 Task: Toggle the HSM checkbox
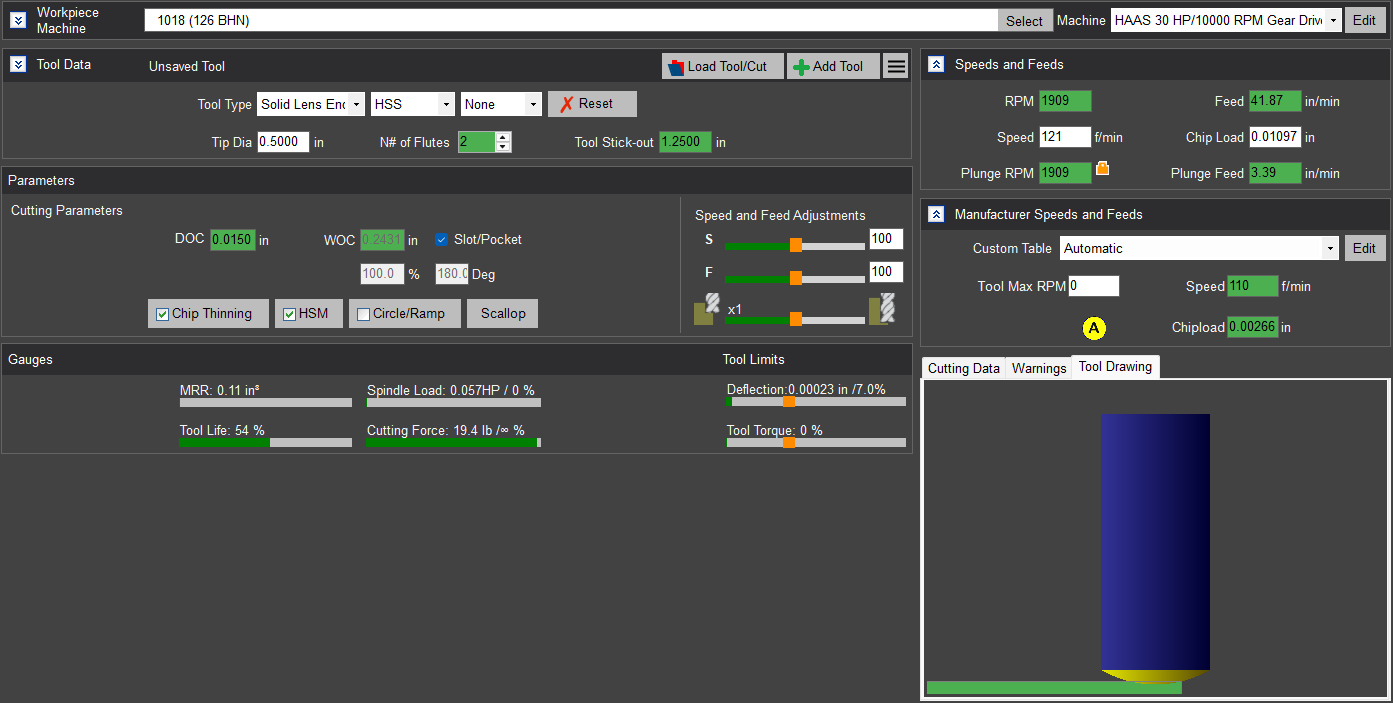pyautogui.click(x=289, y=314)
